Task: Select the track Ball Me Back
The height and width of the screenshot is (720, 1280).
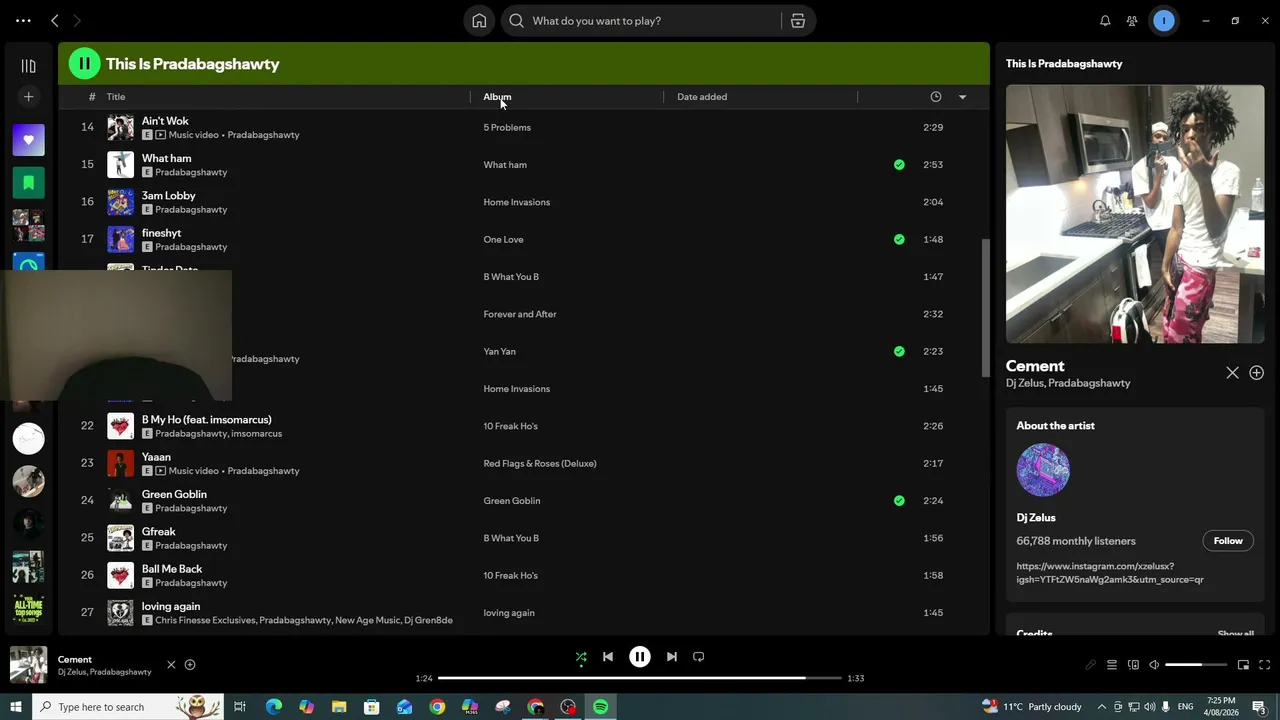Action: pyautogui.click(x=172, y=569)
